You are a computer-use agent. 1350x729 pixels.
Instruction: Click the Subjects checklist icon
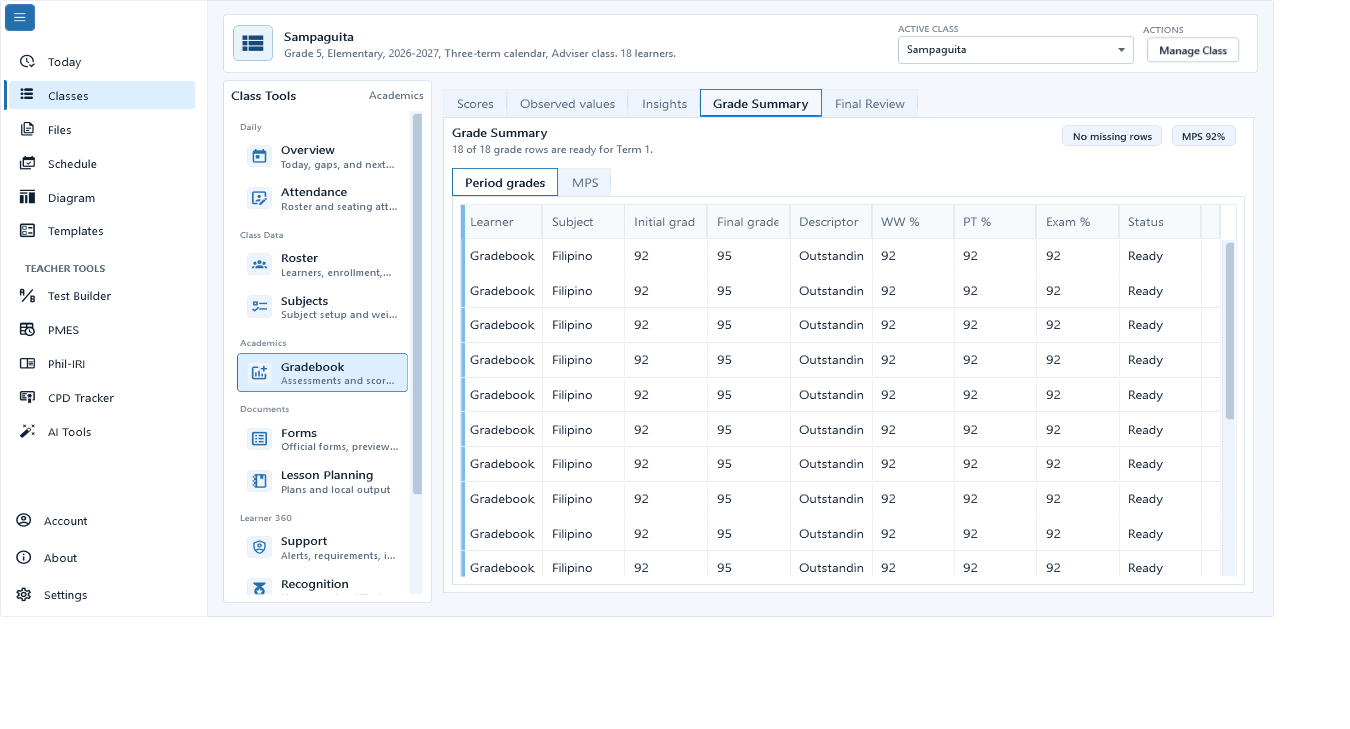259,307
